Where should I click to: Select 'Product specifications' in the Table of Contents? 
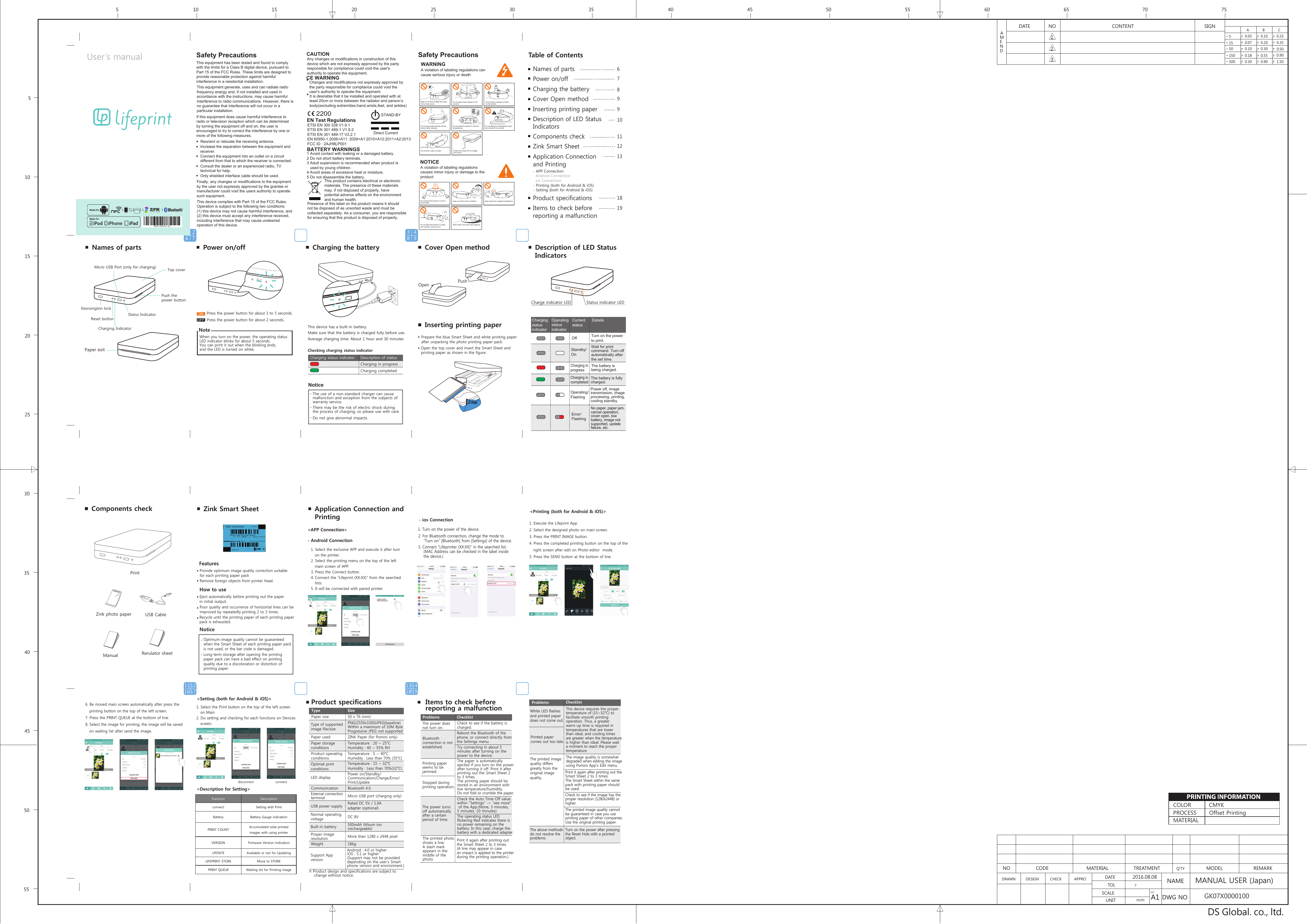(x=562, y=198)
